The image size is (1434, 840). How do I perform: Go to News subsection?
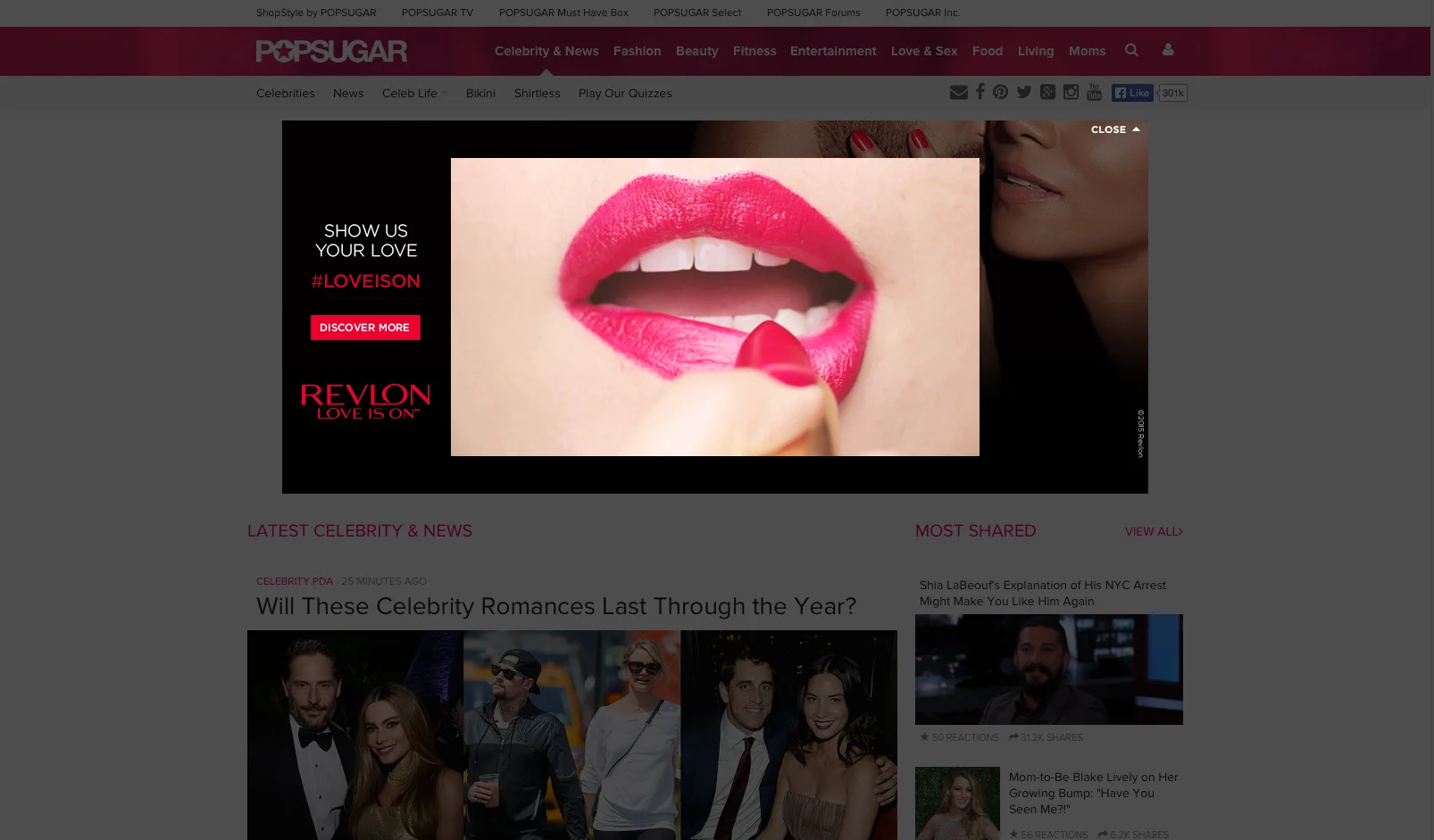click(x=348, y=93)
